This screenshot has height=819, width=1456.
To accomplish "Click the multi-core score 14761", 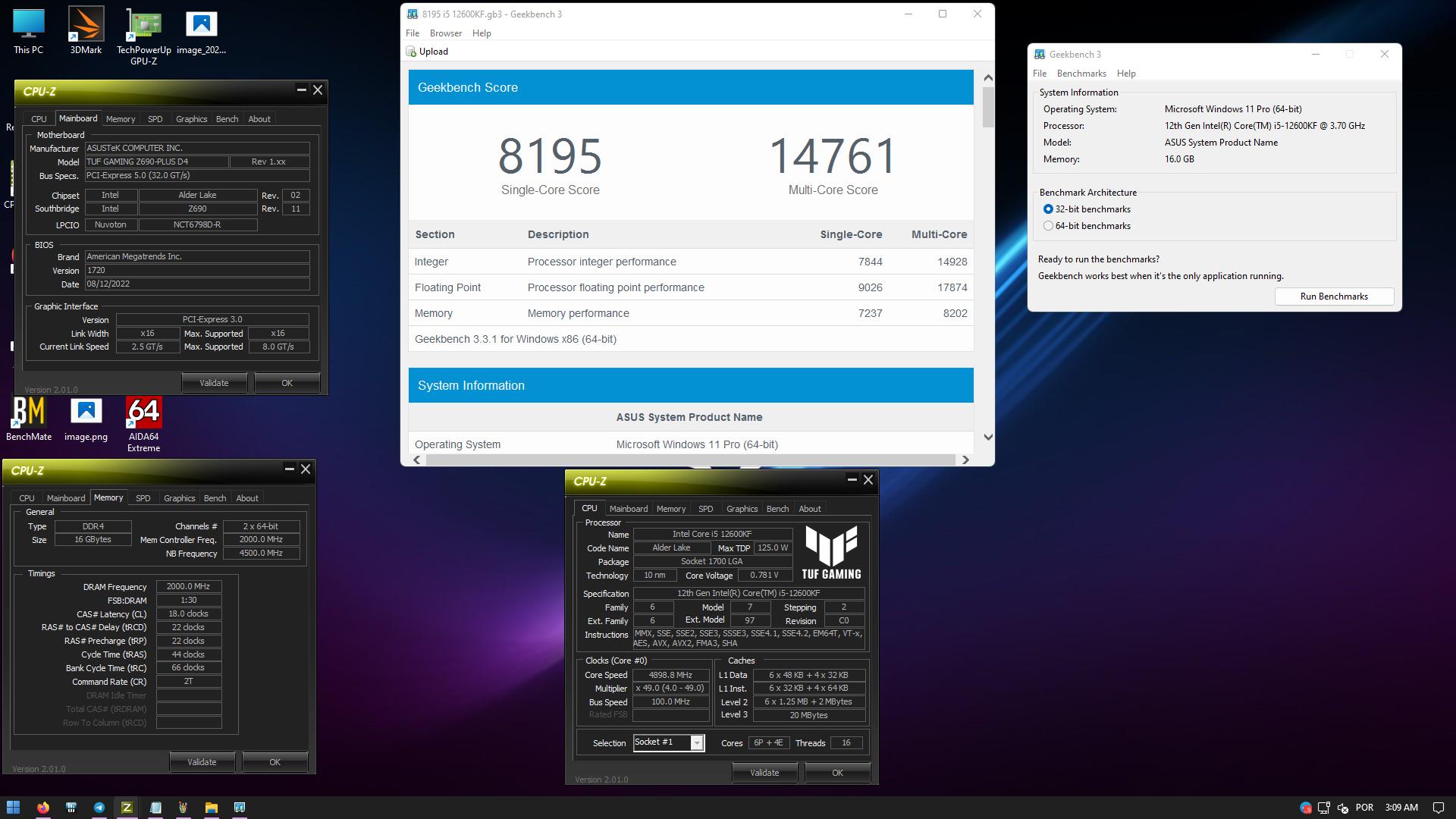I will [833, 155].
